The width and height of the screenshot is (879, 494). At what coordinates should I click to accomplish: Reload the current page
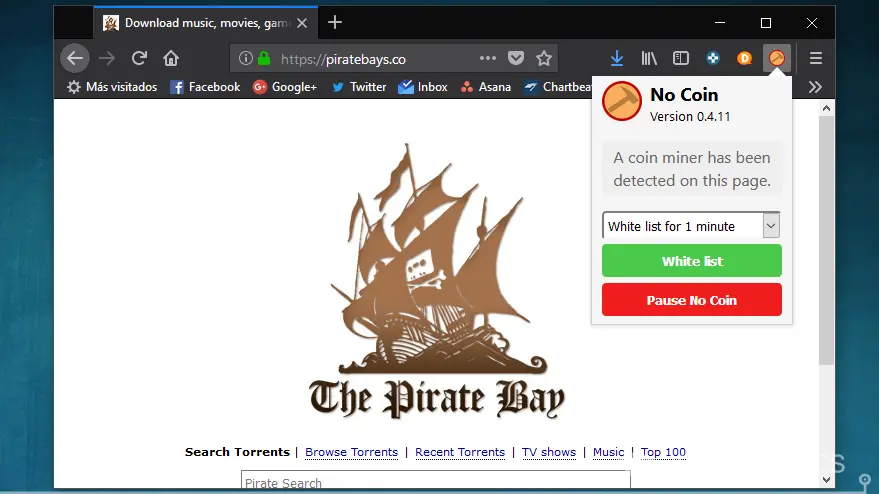click(x=139, y=58)
